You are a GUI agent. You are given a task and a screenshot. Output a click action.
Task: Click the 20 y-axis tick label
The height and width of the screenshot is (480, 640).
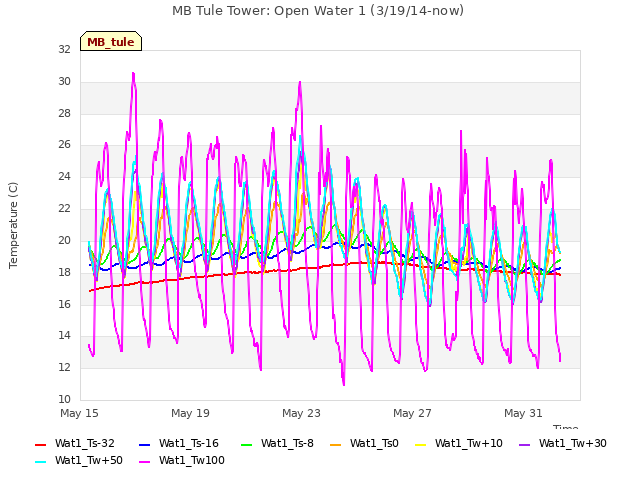[64, 240]
